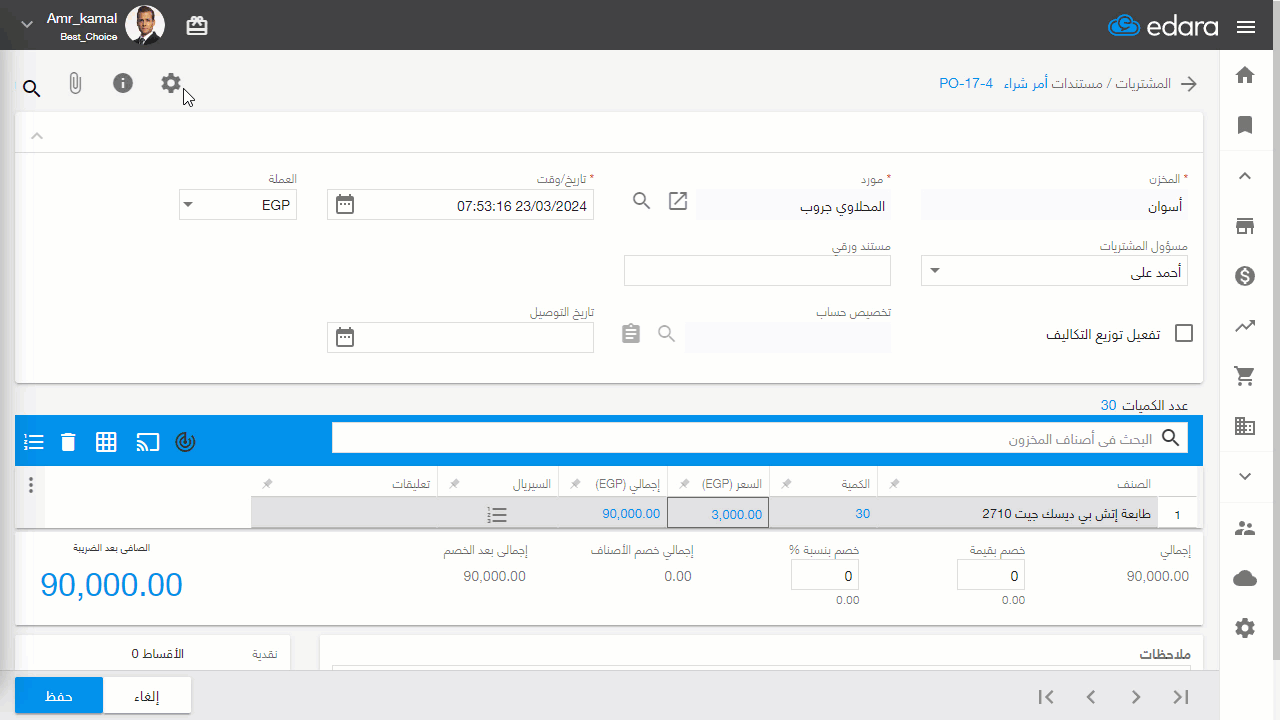This screenshot has width=1280, height=720.
Task: Open serial list icon in item row
Action: coord(497,514)
